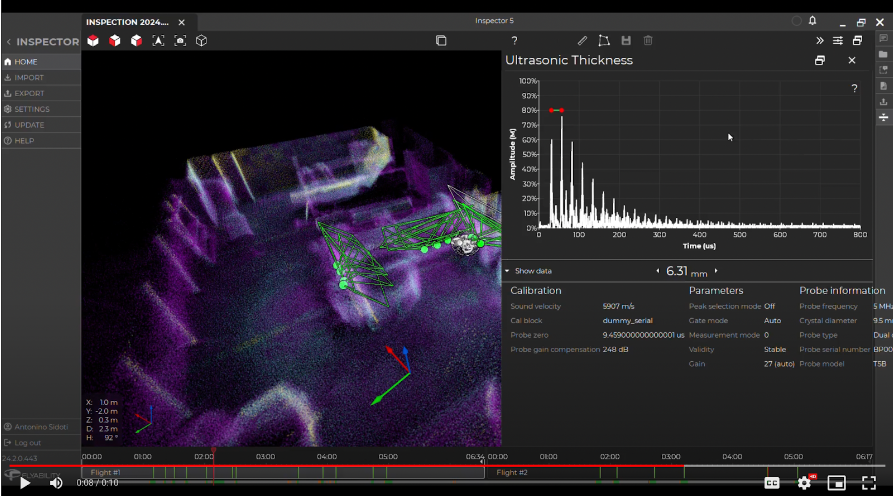Open the comments icon in right sidebar
The image size is (893, 496).
pyautogui.click(x=883, y=38)
